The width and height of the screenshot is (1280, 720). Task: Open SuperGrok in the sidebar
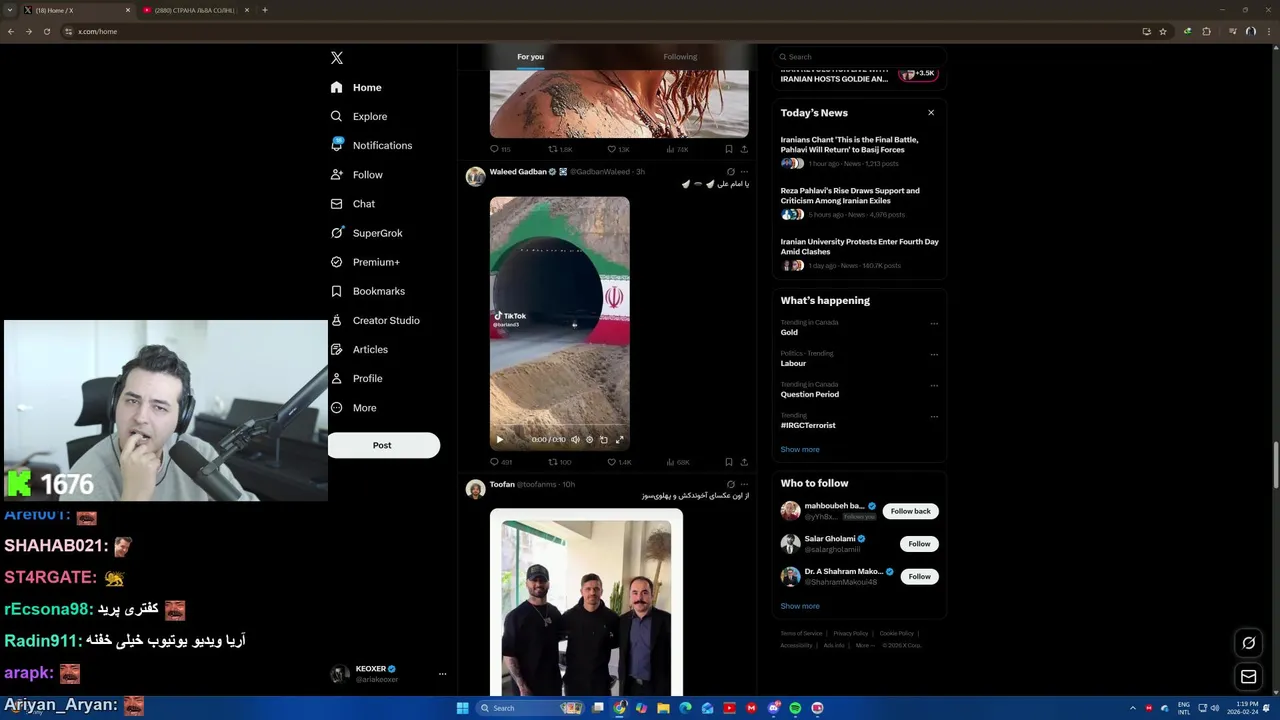(x=366, y=233)
